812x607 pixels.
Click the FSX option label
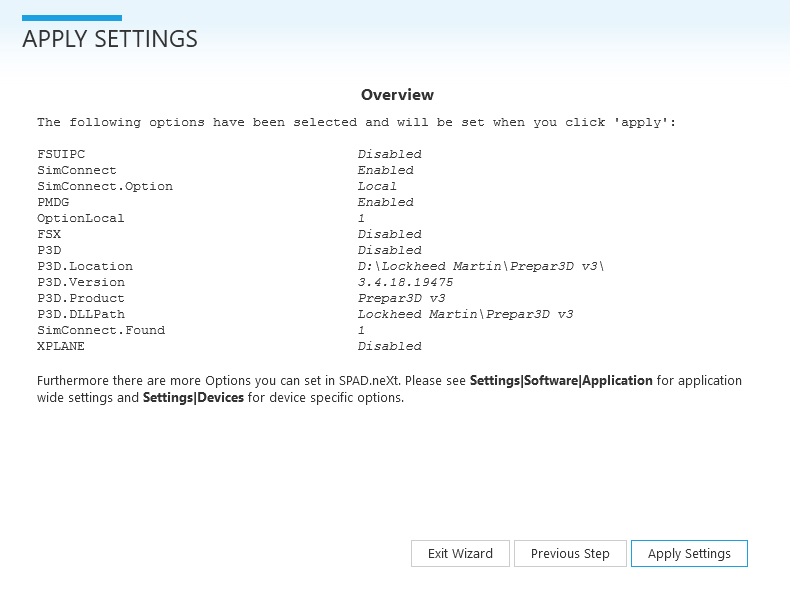49,234
